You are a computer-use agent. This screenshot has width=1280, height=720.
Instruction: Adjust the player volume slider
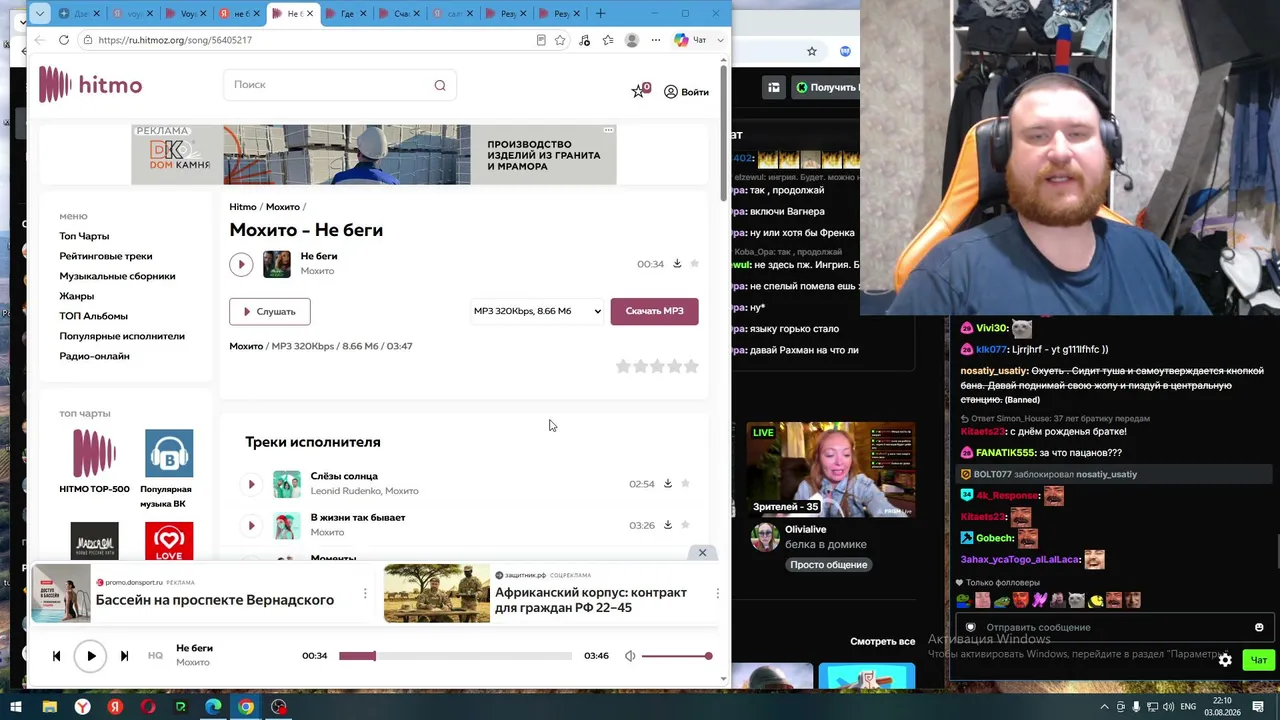677,656
